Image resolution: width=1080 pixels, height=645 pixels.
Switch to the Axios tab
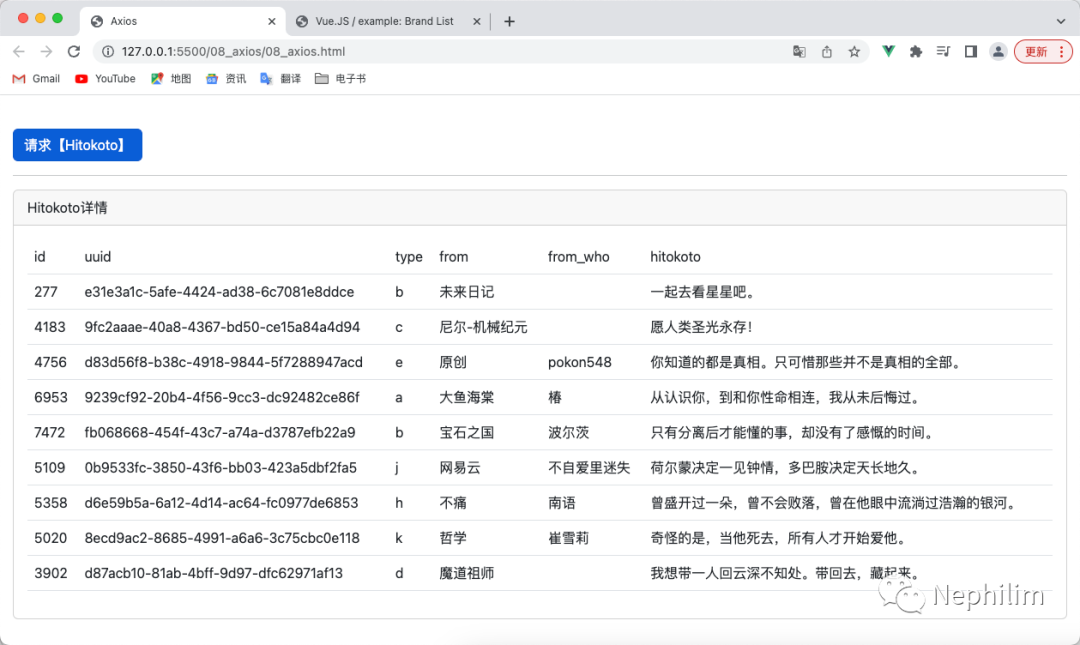[182, 21]
